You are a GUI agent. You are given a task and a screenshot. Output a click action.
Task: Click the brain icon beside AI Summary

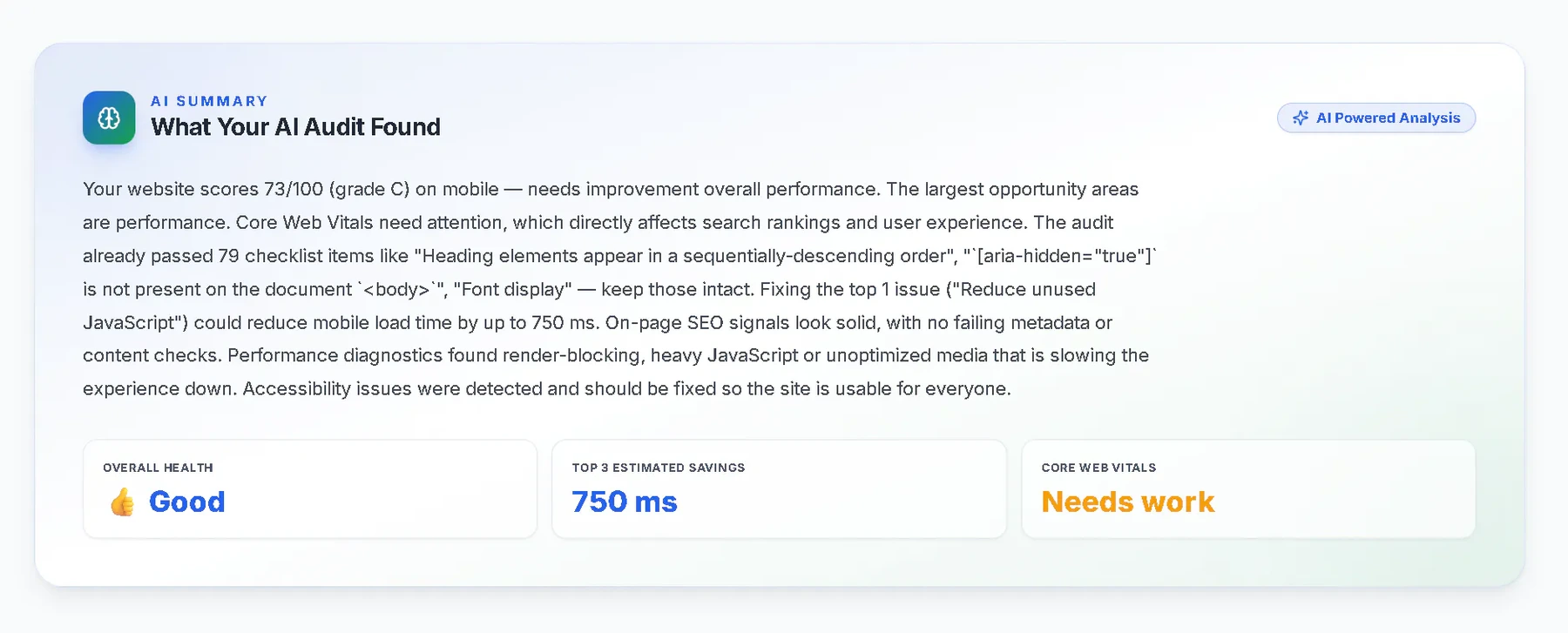tap(109, 118)
